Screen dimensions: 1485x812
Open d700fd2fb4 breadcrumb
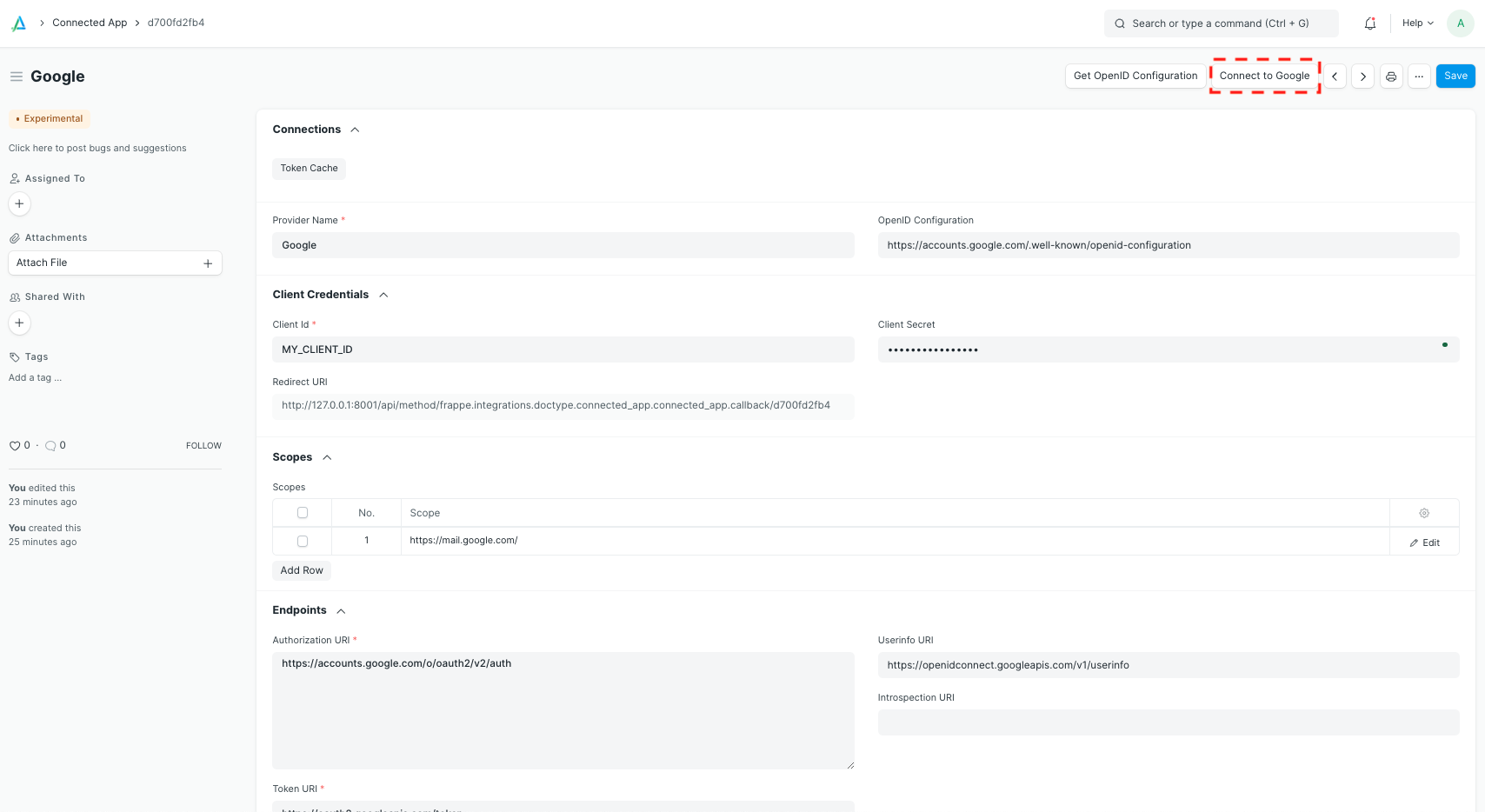(176, 23)
